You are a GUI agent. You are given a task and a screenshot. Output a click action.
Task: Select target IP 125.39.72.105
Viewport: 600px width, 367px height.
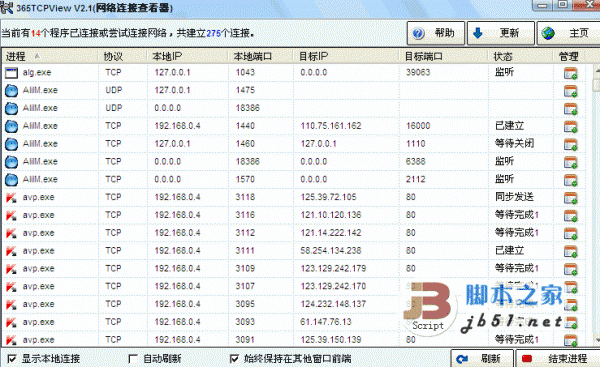point(328,197)
